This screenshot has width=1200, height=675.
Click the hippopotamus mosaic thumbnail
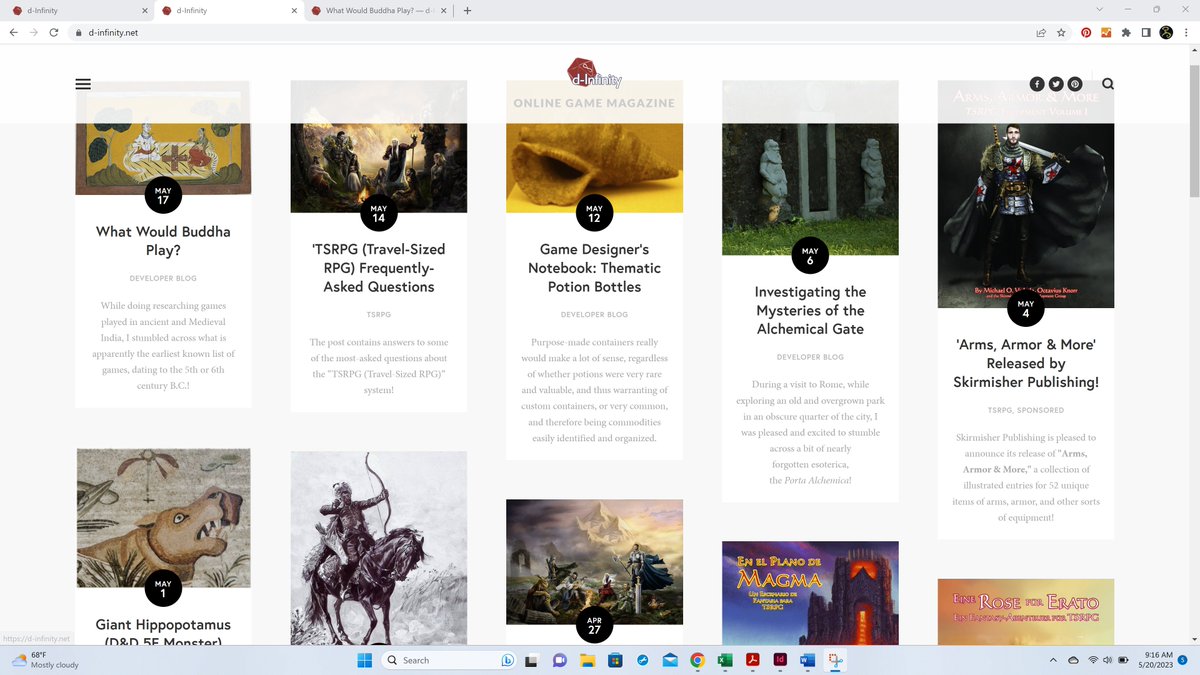click(x=163, y=517)
